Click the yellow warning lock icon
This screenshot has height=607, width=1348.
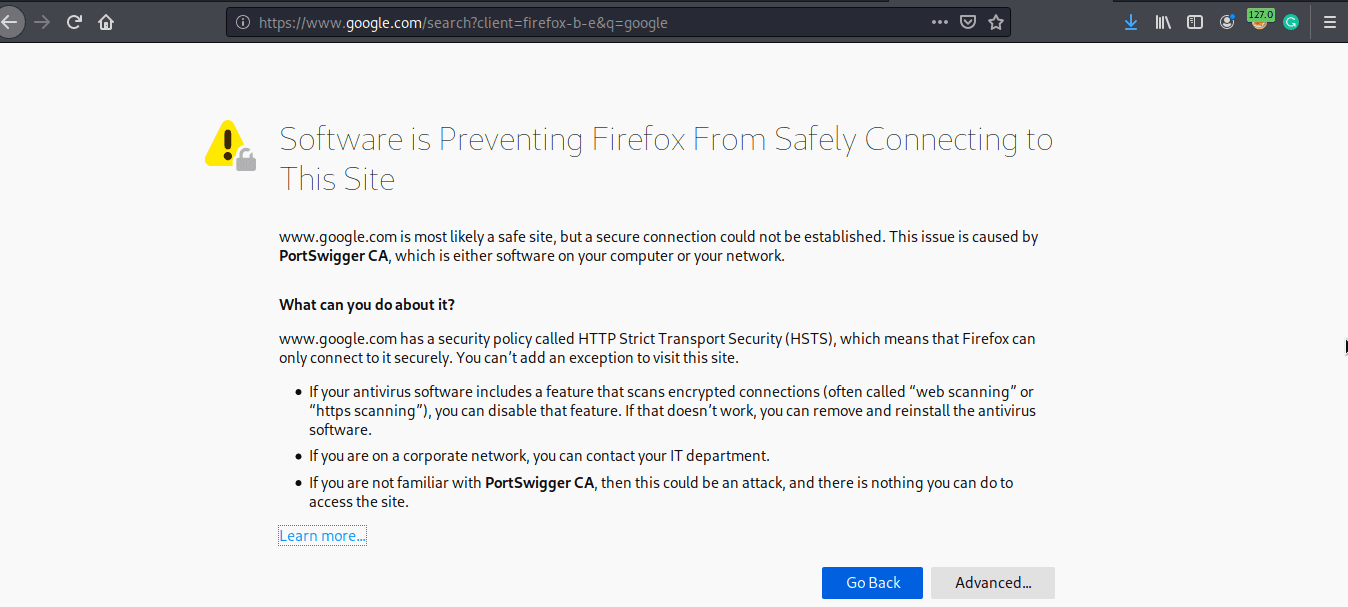[x=230, y=145]
